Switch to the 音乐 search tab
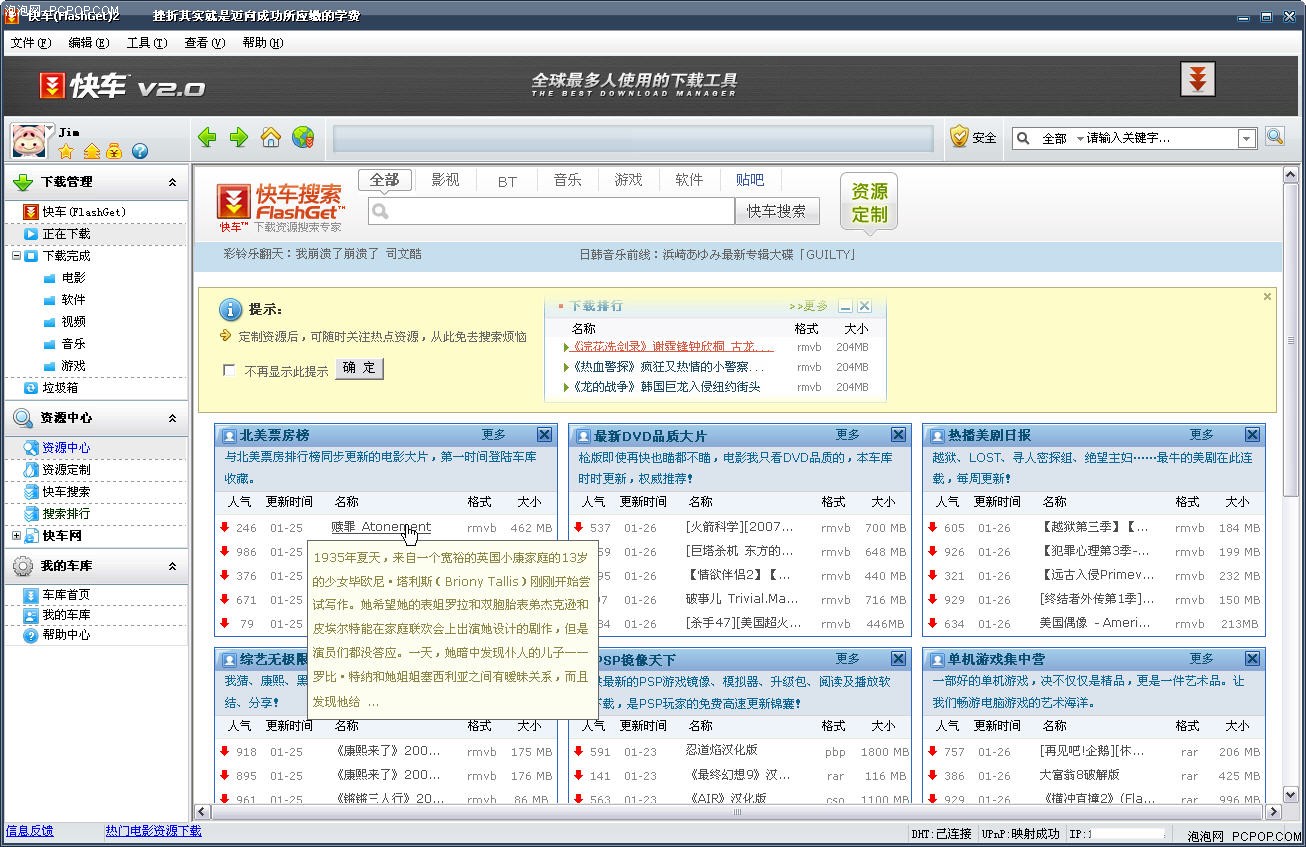 coord(567,180)
